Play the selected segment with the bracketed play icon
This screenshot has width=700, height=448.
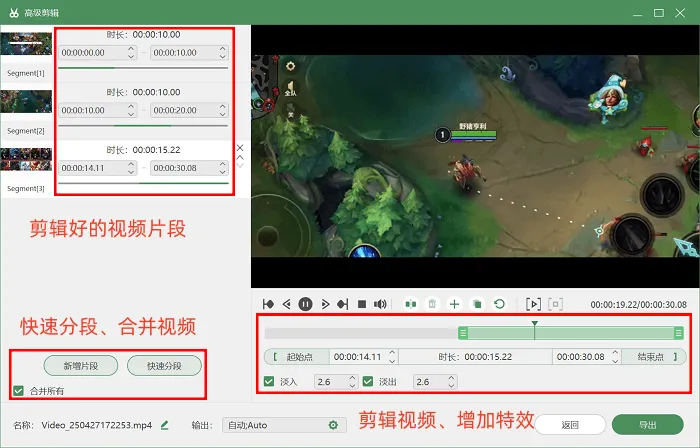[533, 304]
